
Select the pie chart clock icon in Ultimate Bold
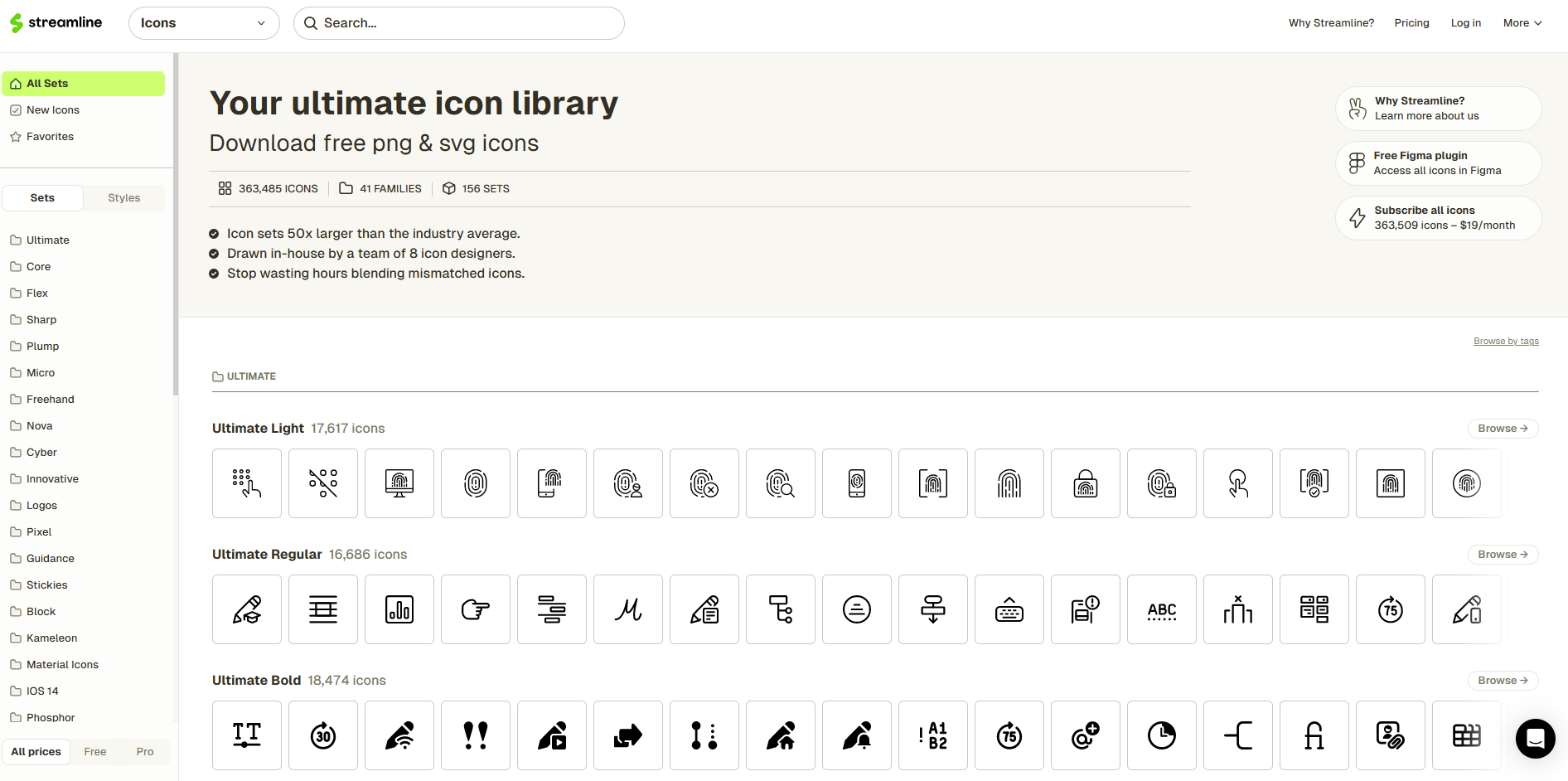(1161, 735)
